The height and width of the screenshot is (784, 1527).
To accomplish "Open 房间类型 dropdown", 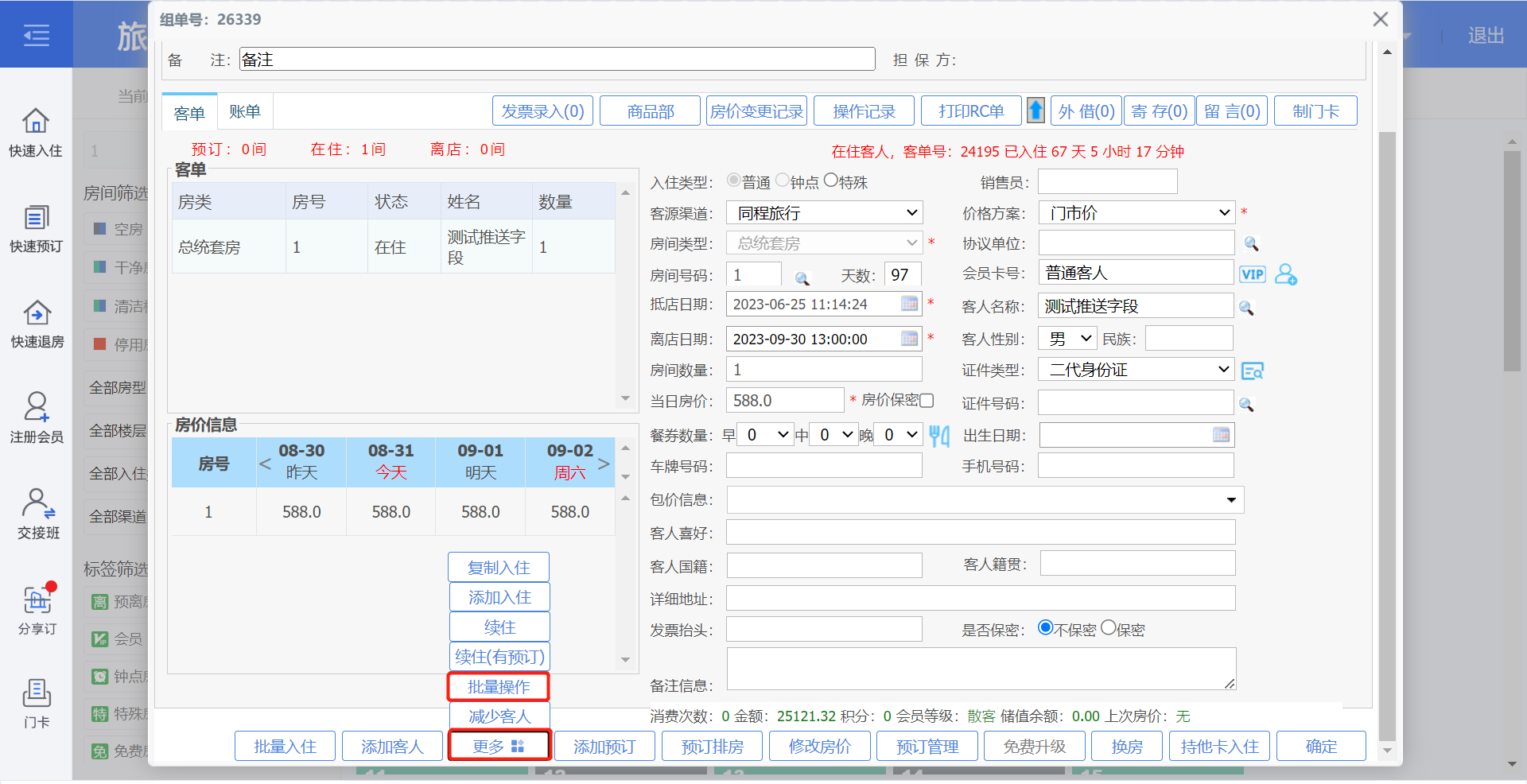I will (825, 243).
